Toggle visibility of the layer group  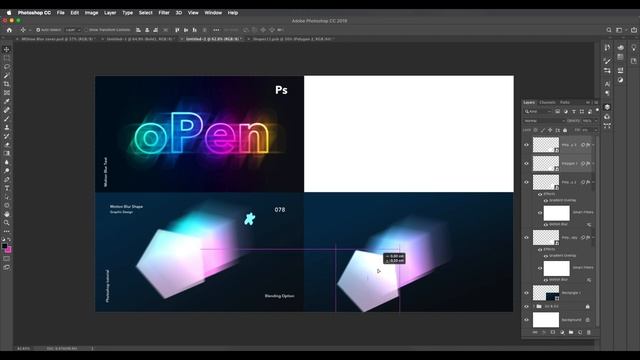point(526,307)
